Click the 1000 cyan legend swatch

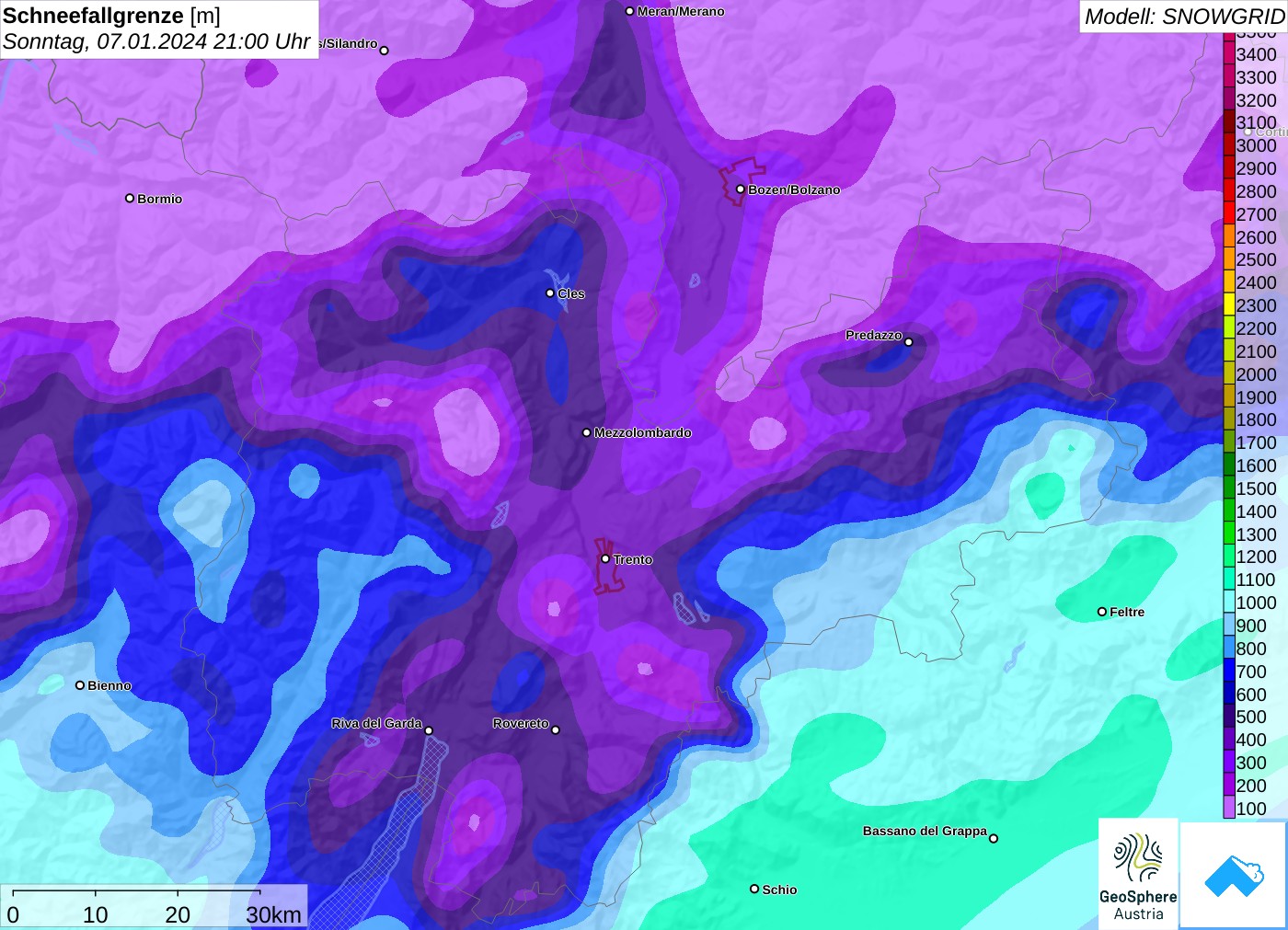(1228, 603)
